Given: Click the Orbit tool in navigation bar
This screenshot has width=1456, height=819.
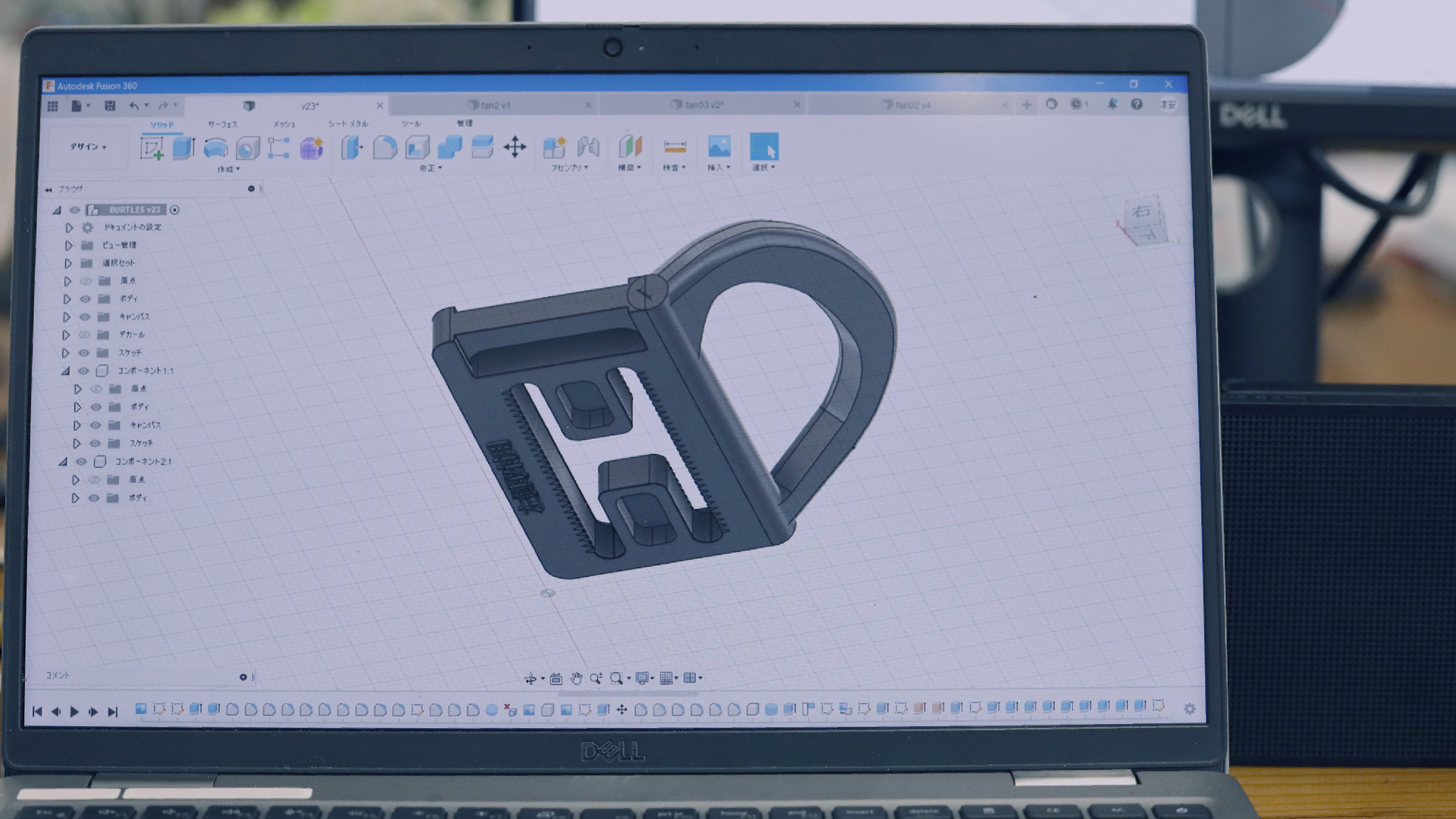Looking at the screenshot, I should [530, 679].
